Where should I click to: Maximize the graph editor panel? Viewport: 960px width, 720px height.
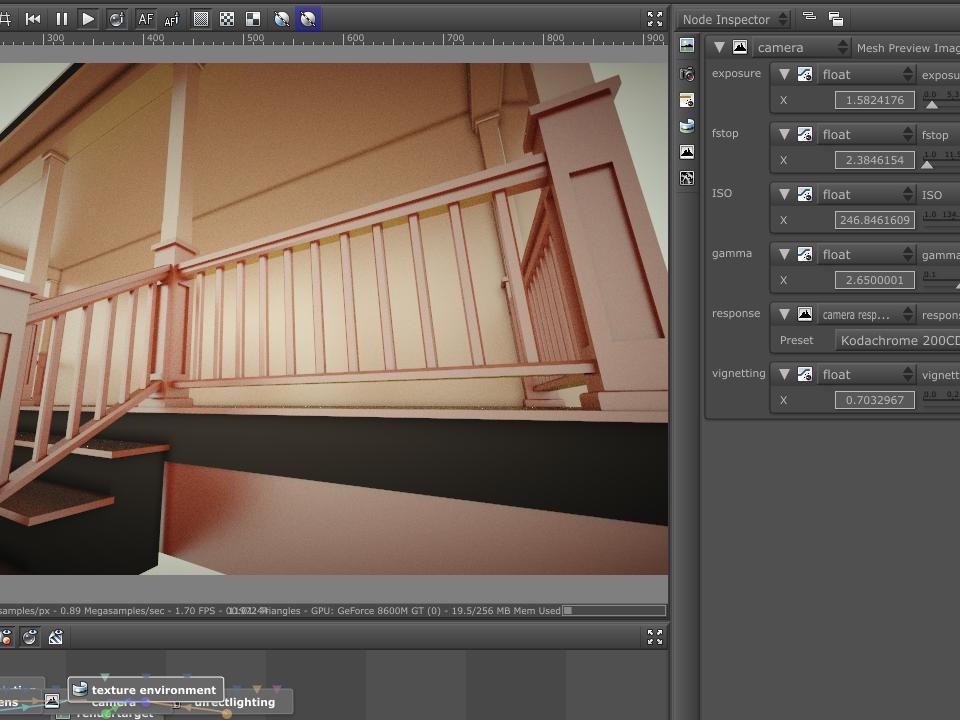(654, 637)
